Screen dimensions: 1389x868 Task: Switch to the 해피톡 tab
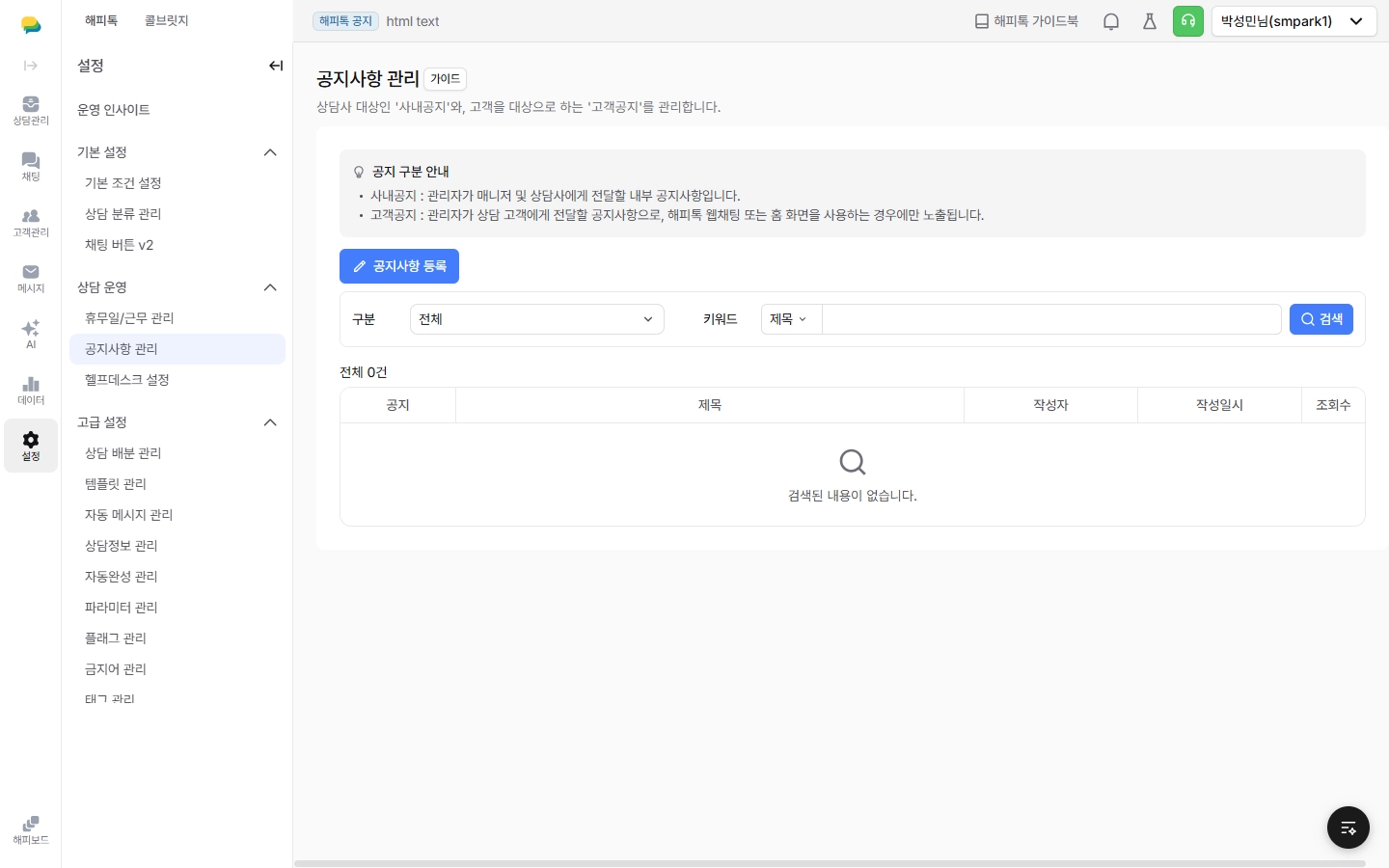coord(101,20)
